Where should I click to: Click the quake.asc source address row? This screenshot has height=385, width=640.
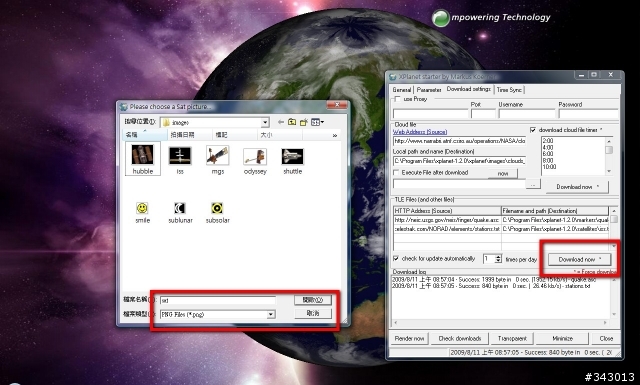pos(447,220)
